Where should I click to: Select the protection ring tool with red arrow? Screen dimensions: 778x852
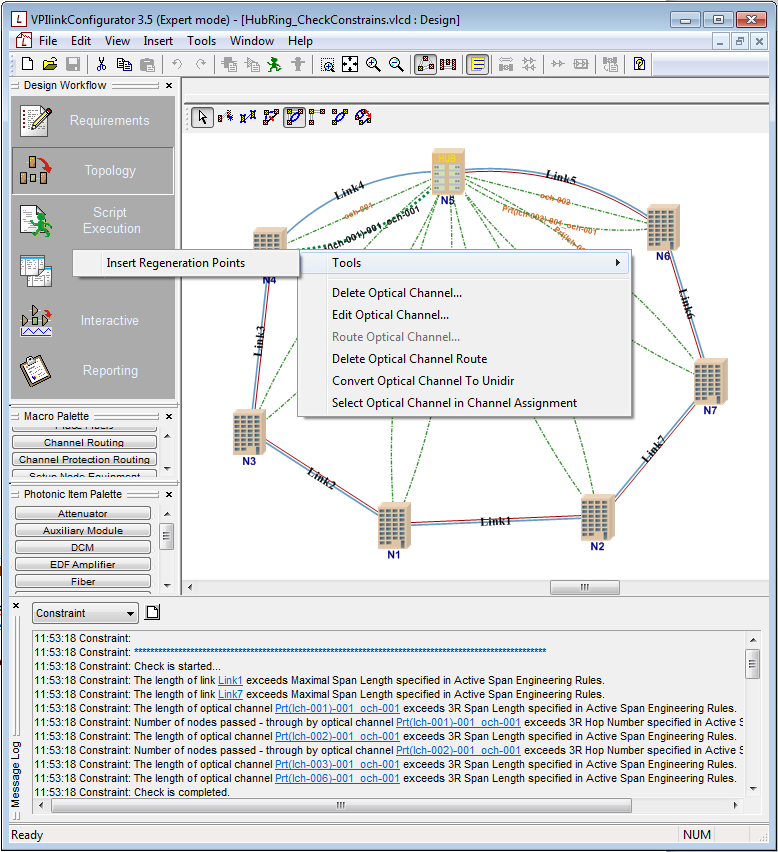click(363, 117)
